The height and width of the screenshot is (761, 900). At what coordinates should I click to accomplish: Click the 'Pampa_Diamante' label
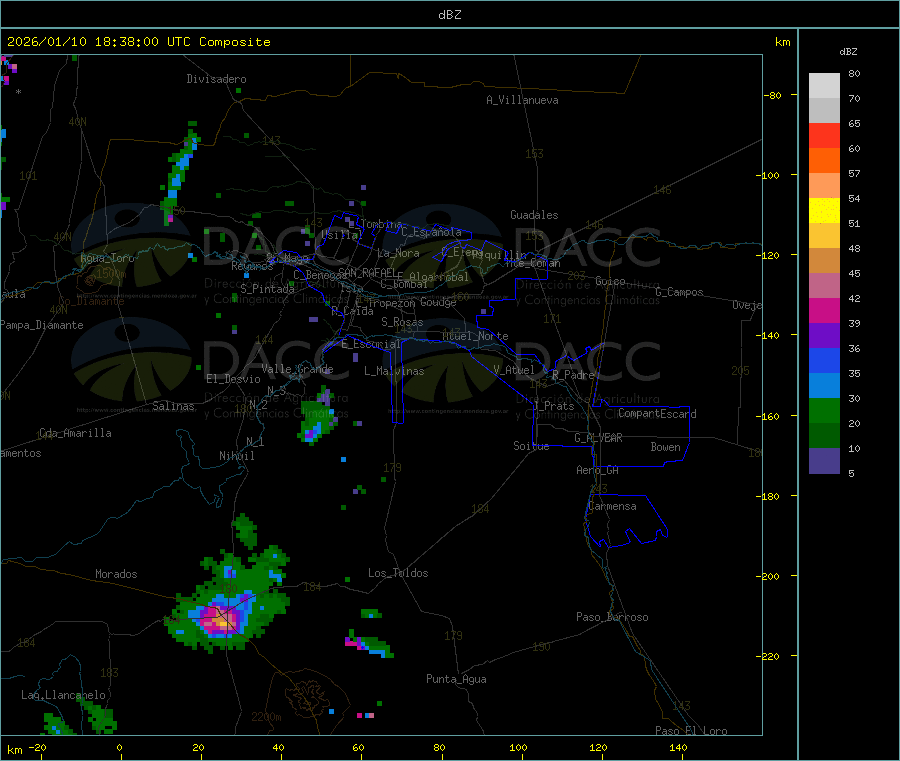42,325
